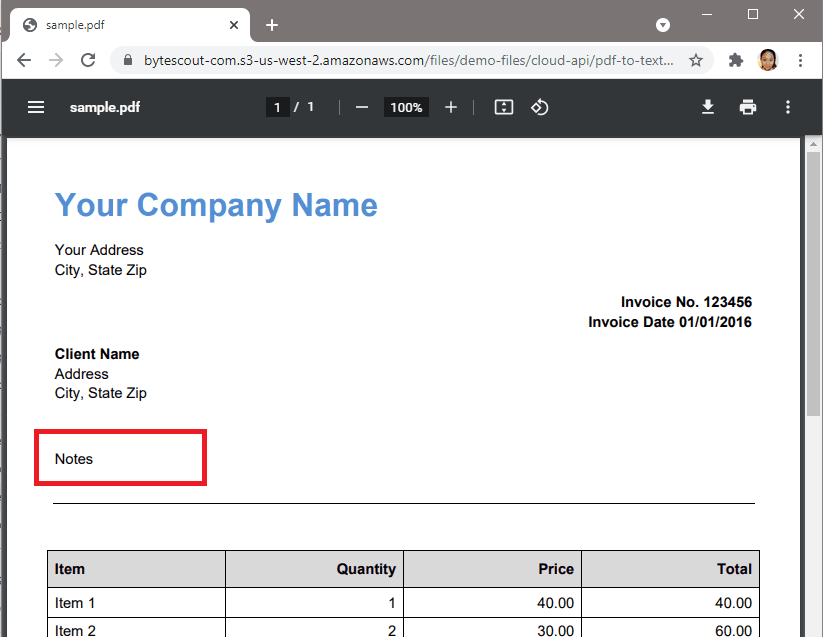Click the Chrome profile avatar

point(768,60)
